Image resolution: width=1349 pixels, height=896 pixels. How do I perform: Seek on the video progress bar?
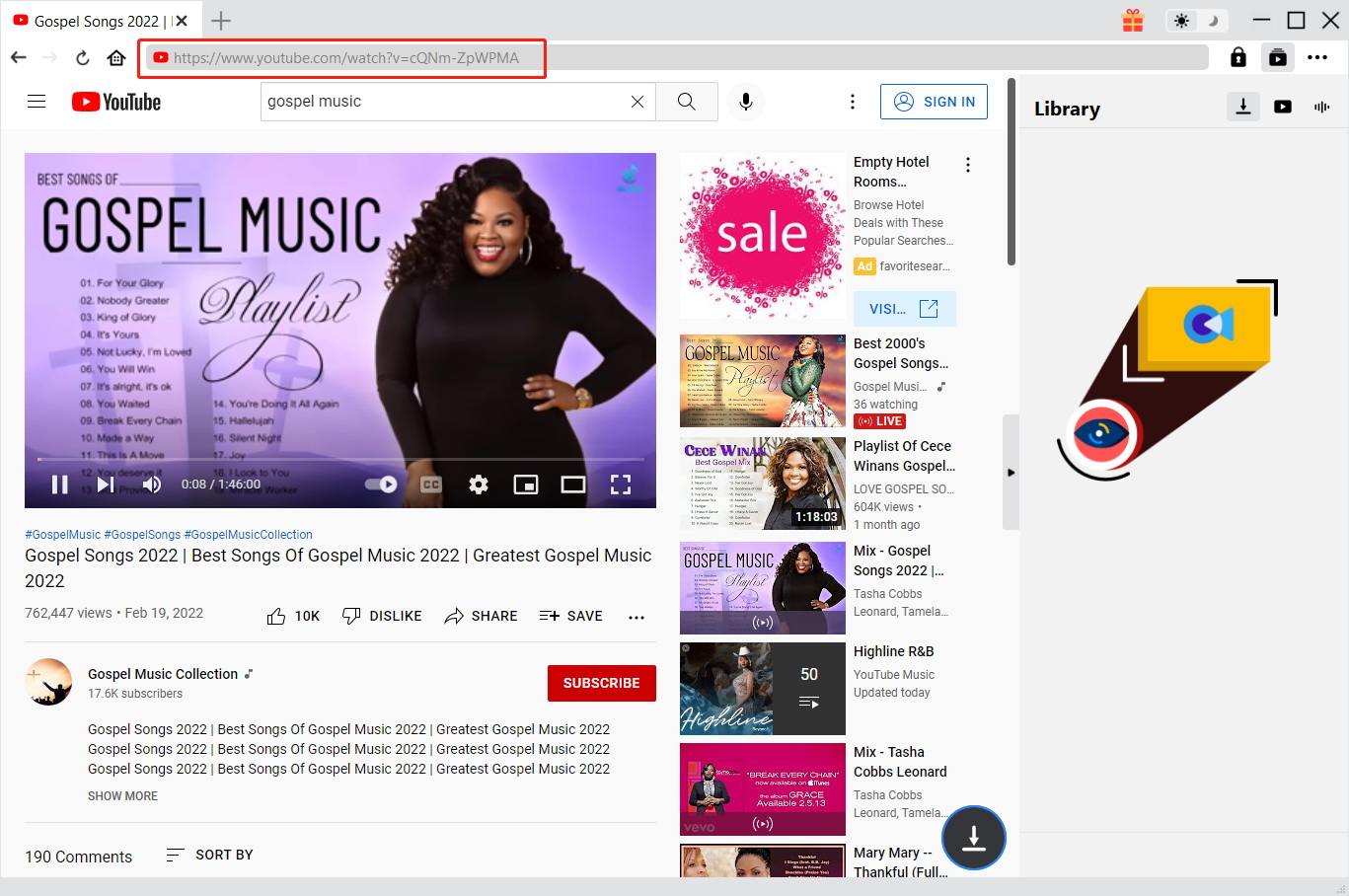coord(340,460)
